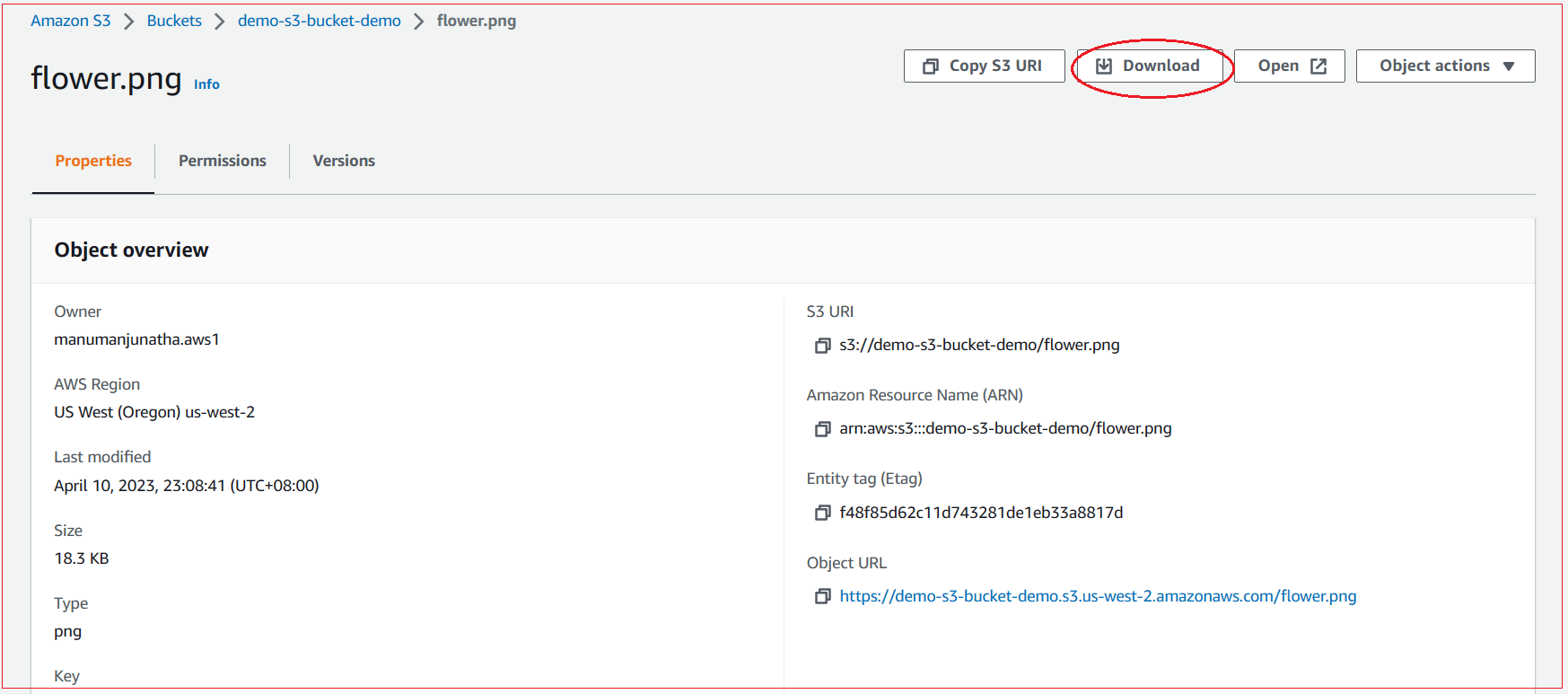Click the flower.png page title
Viewport: 1568px width, 694px height.
(x=106, y=78)
